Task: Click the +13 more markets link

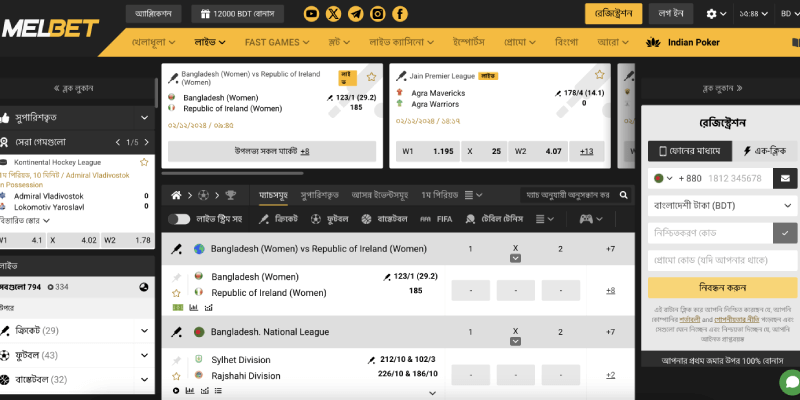Action: pos(586,151)
